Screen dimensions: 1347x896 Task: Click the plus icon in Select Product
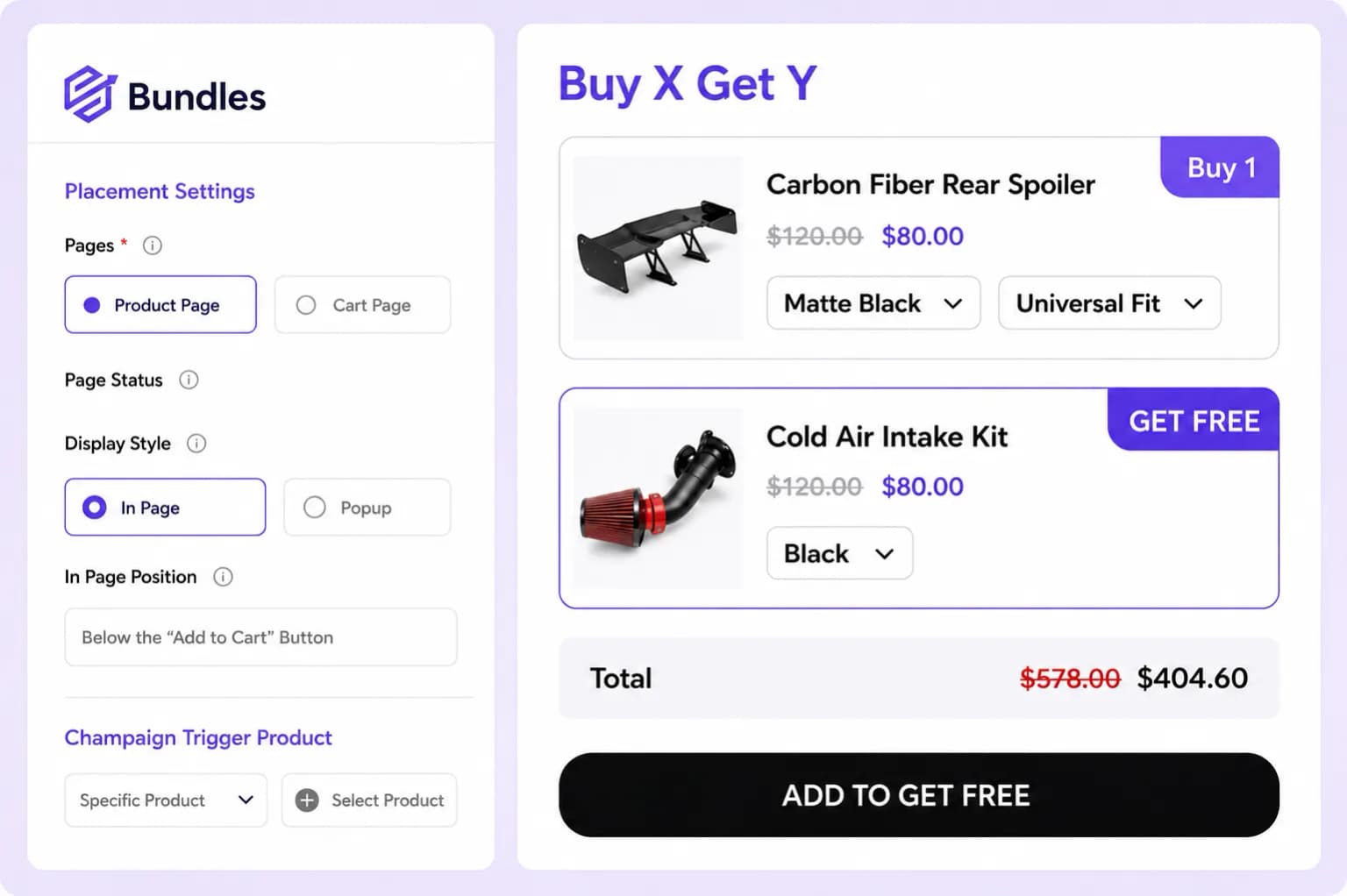[x=307, y=800]
